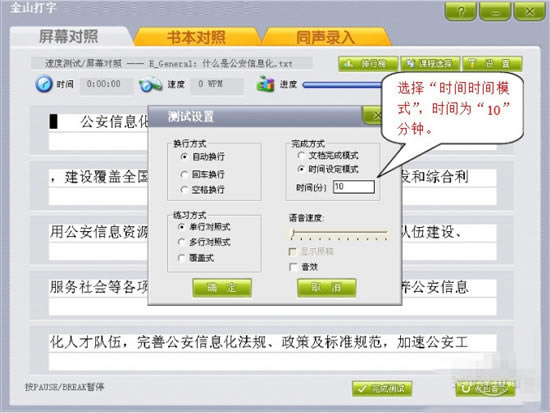Image resolution: width=550 pixels, height=413 pixels.
Task: Open the 排行榜 ranking button
Action: [368, 64]
